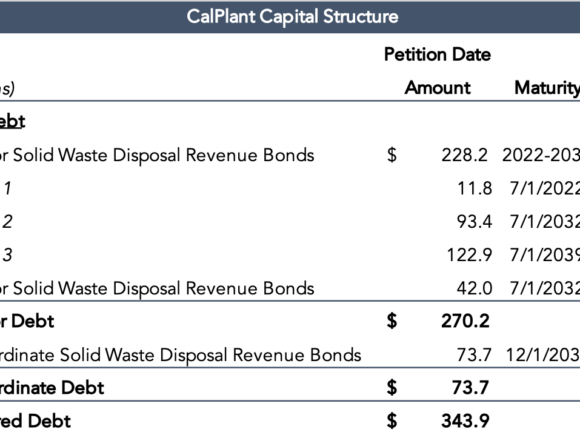The height and width of the screenshot is (435, 580).
Task: Click the CalPlant Capital Structure title
Action: click(x=292, y=17)
